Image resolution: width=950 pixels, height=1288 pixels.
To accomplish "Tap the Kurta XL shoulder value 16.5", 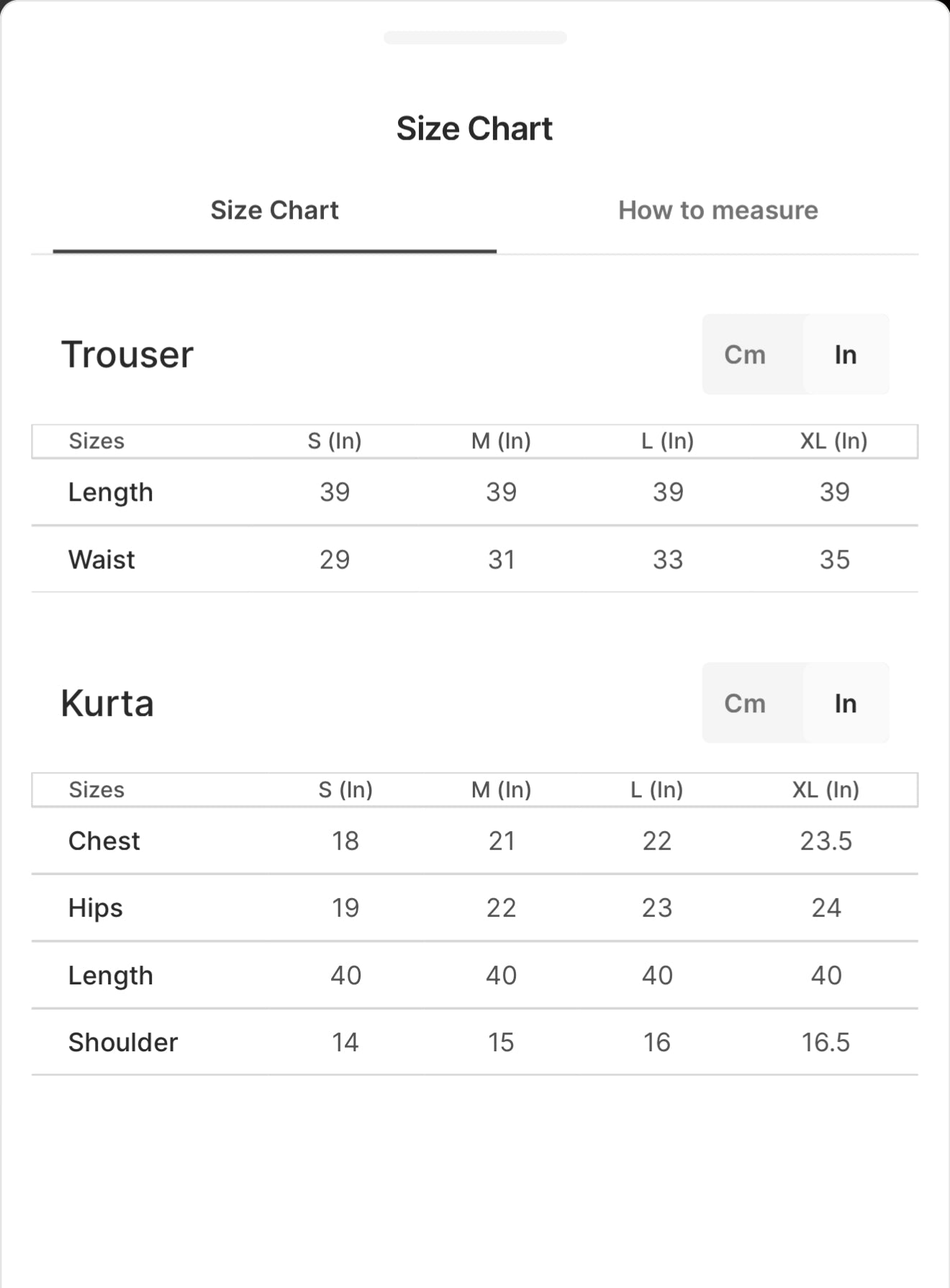I will click(x=826, y=1042).
